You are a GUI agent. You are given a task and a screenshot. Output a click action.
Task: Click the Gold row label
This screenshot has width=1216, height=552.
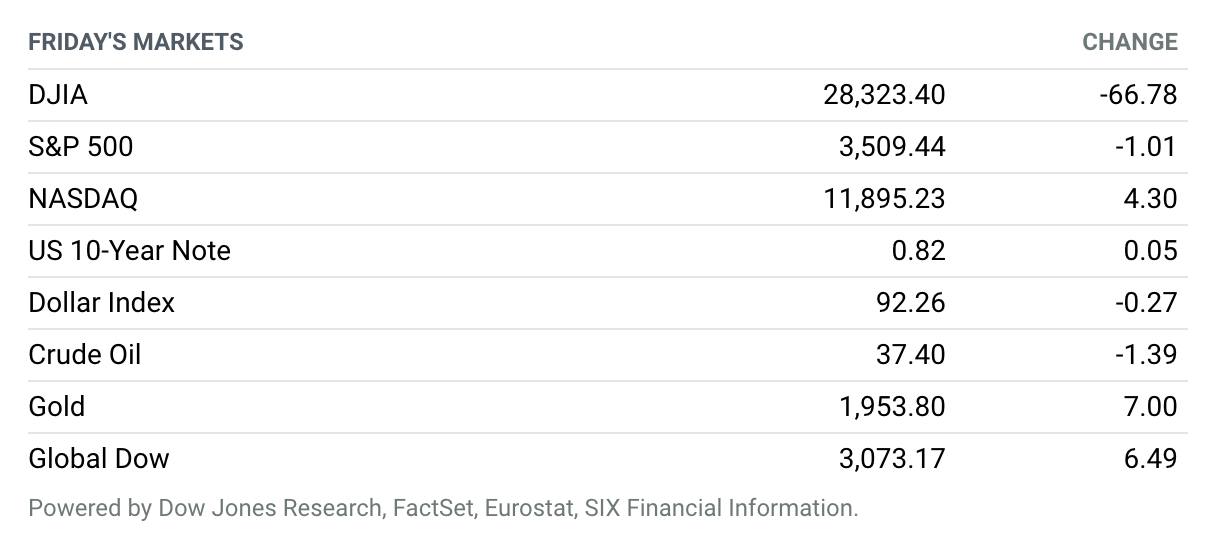click(x=57, y=407)
